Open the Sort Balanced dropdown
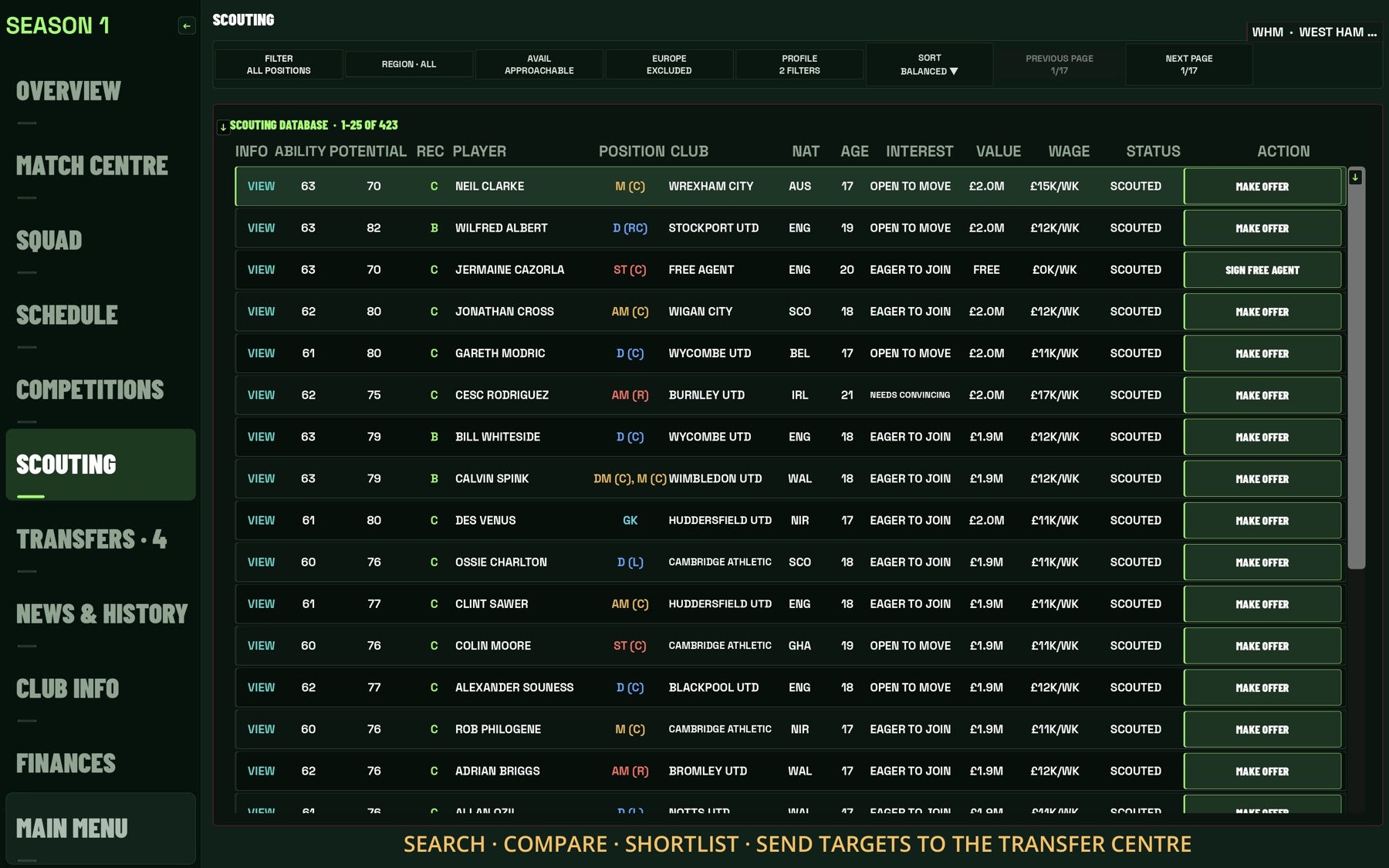The image size is (1389, 868). click(929, 64)
